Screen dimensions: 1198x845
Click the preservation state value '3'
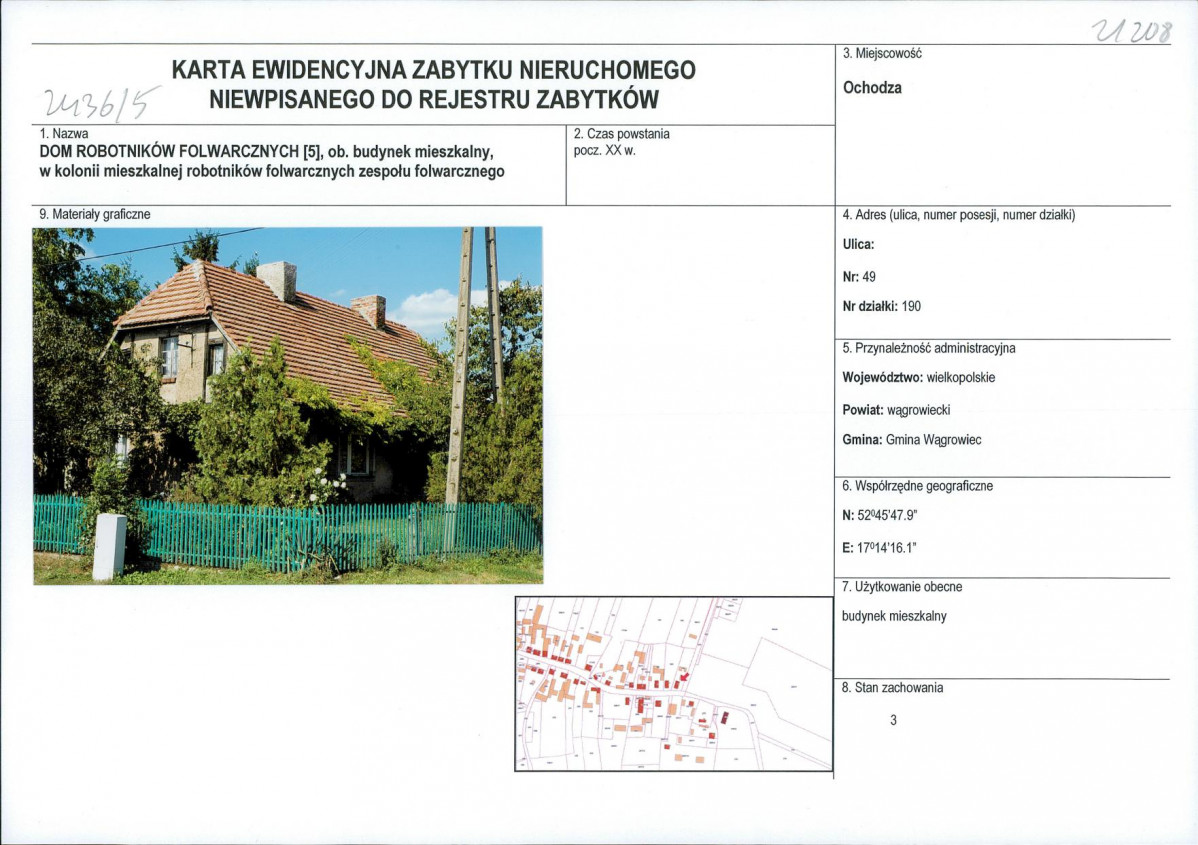[x=893, y=720]
